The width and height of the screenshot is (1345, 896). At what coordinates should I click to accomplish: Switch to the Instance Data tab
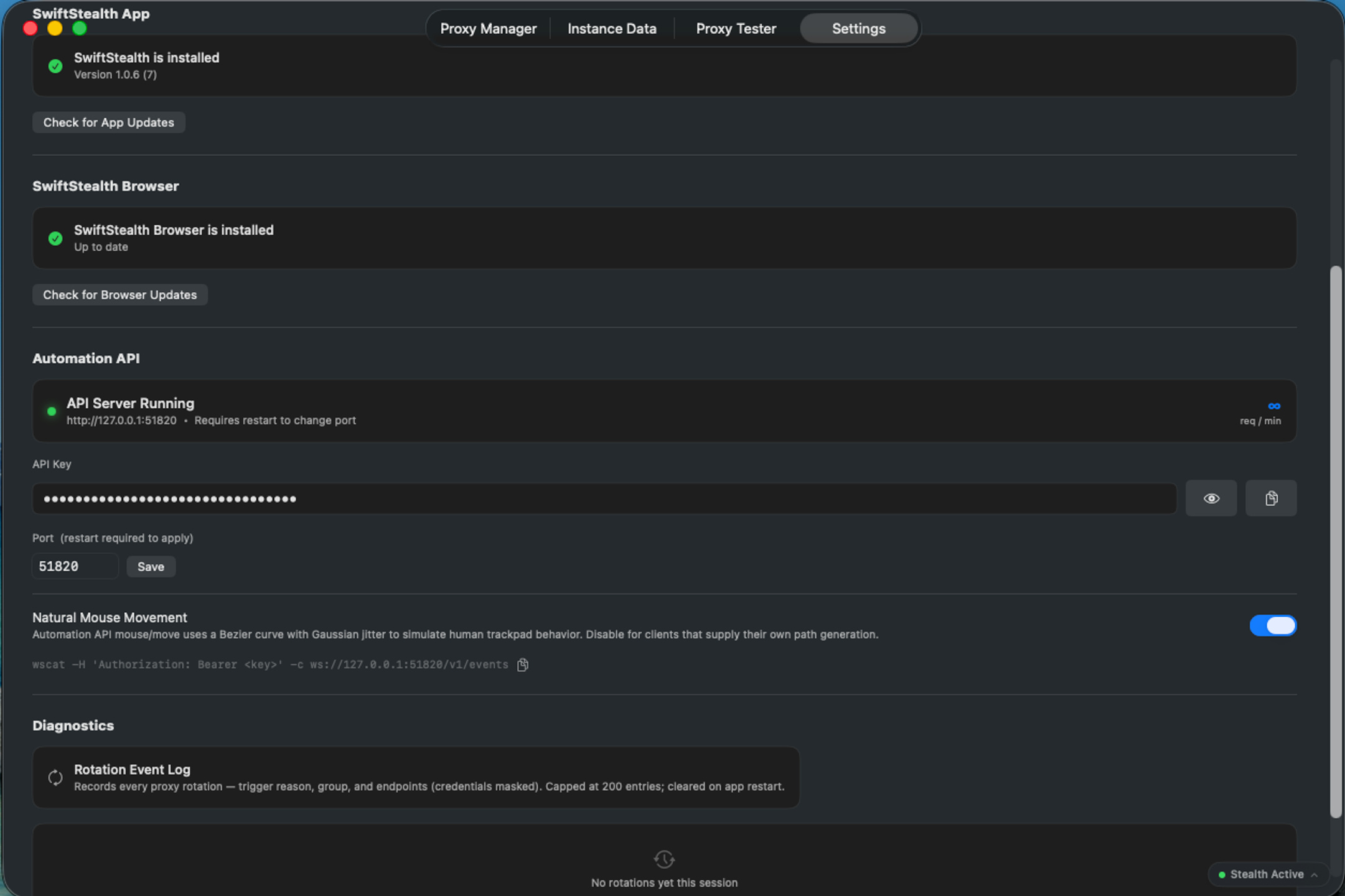612,29
